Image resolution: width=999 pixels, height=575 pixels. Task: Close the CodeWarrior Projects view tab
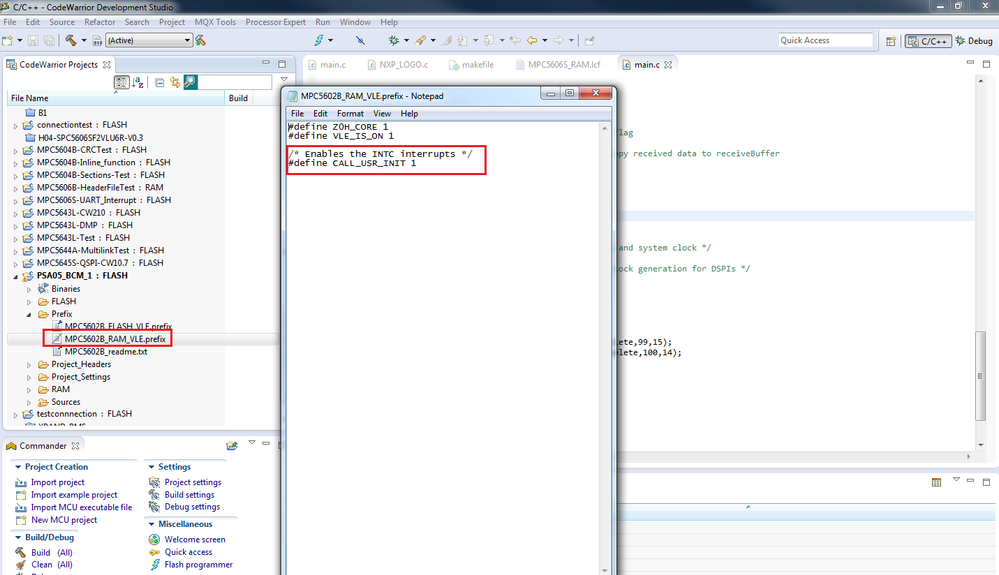106,65
